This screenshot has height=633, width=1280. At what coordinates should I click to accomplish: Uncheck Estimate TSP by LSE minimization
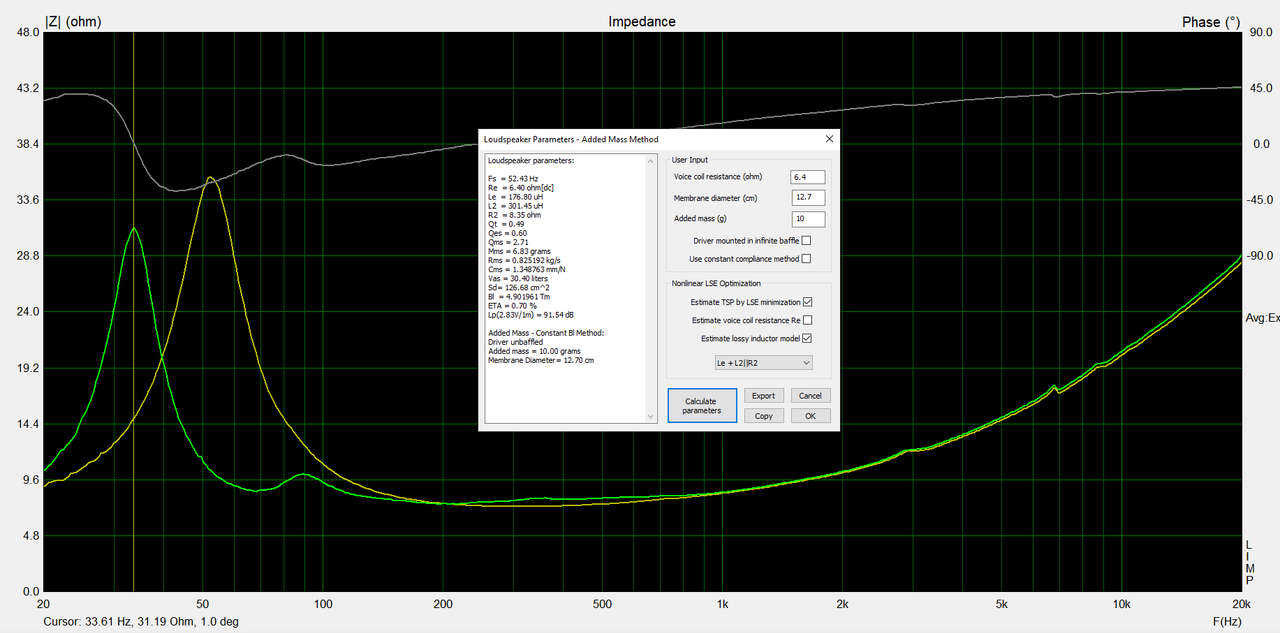click(x=808, y=302)
